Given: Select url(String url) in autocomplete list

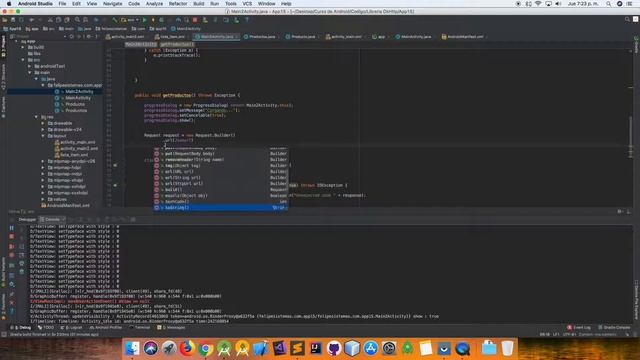Looking at the screenshot, I should tap(220, 178).
